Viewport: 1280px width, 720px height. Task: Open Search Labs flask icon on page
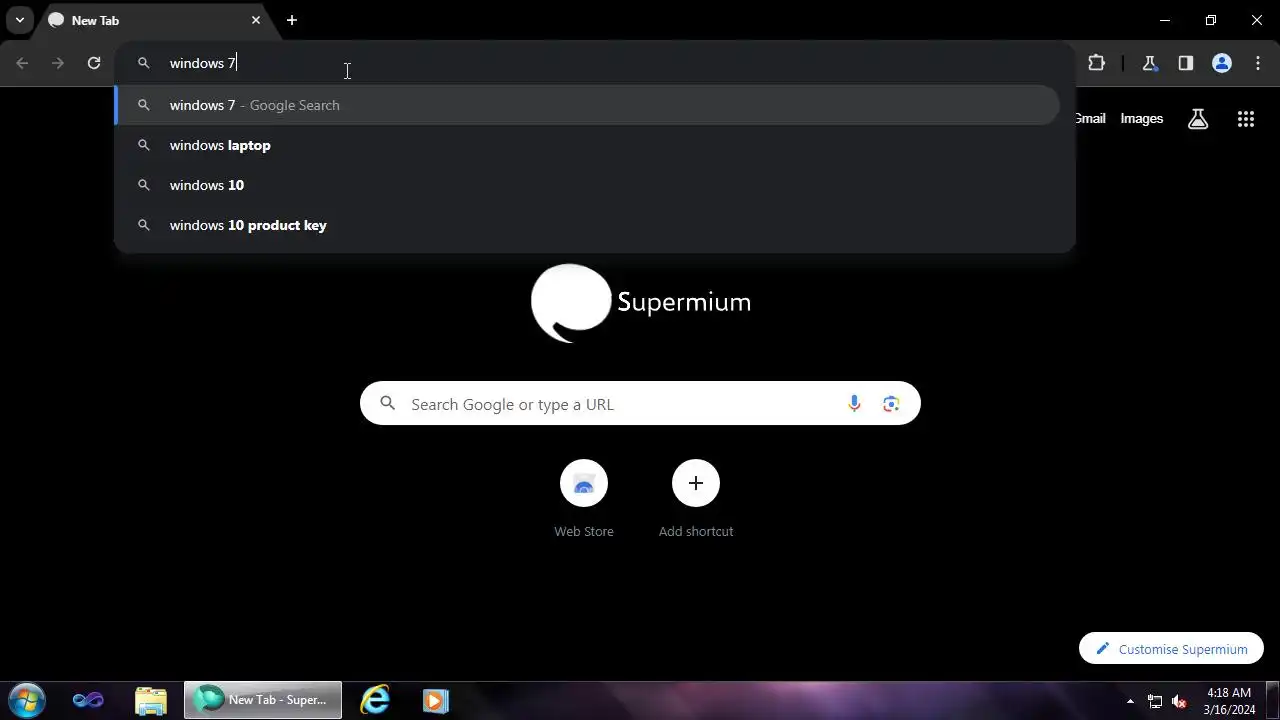coord(1198,119)
